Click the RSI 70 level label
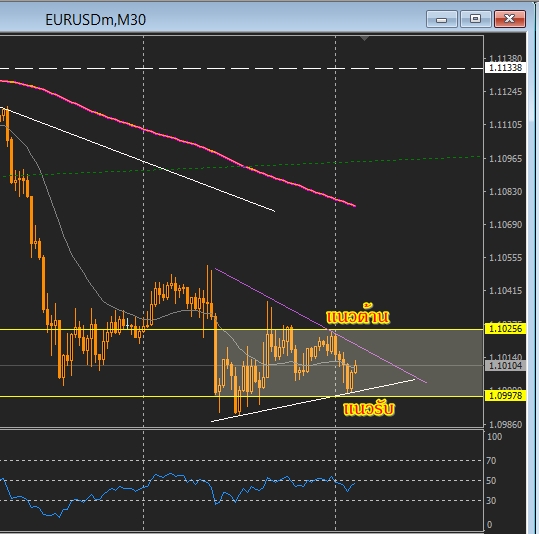This screenshot has height=534, width=539. 491,460
